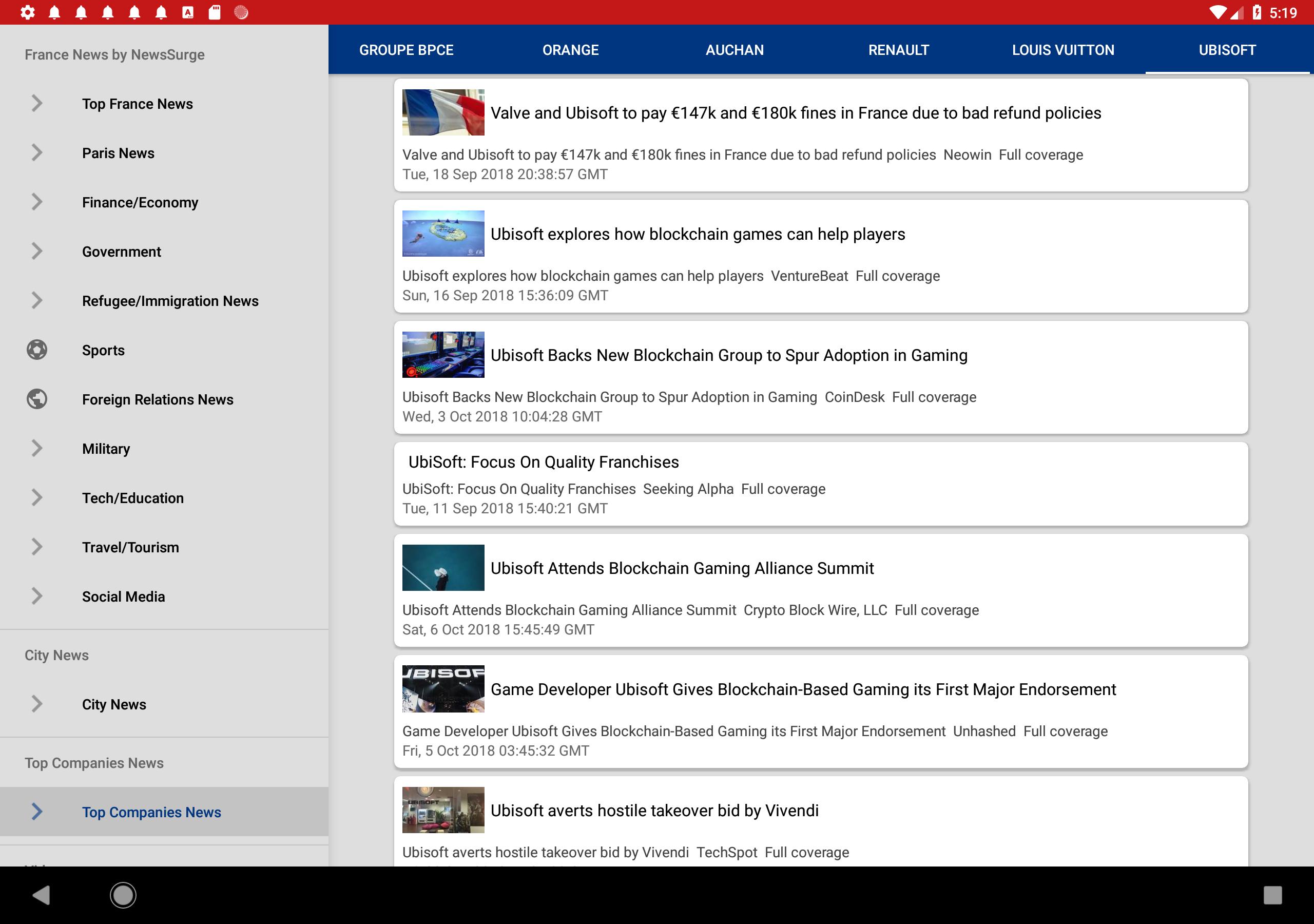Open gaming keyboard thumbnail of CoinDesk article

tap(443, 355)
